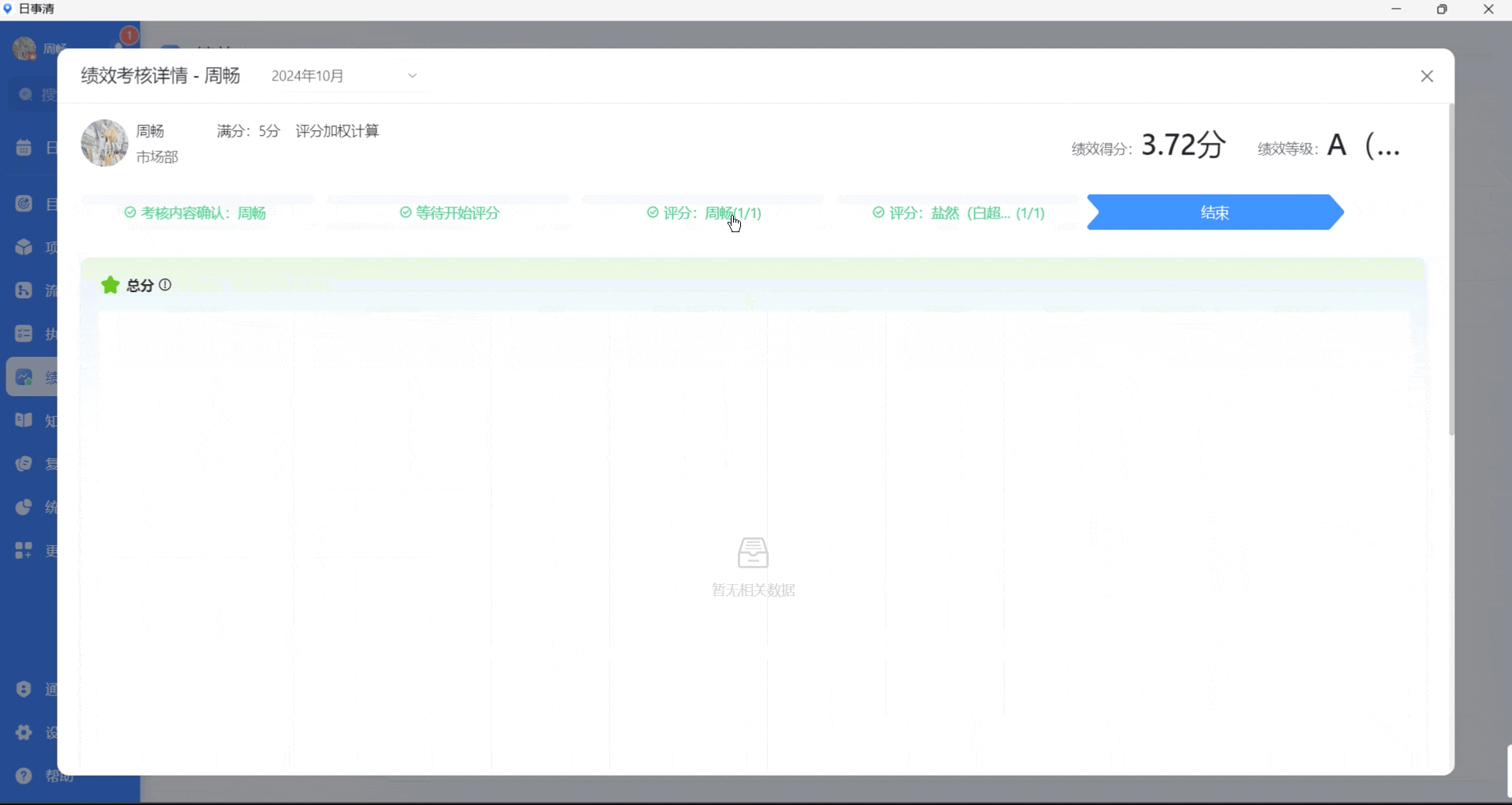Click 周畅's avatar photo in the dialog
This screenshot has height=805, width=1512.
coord(104,143)
